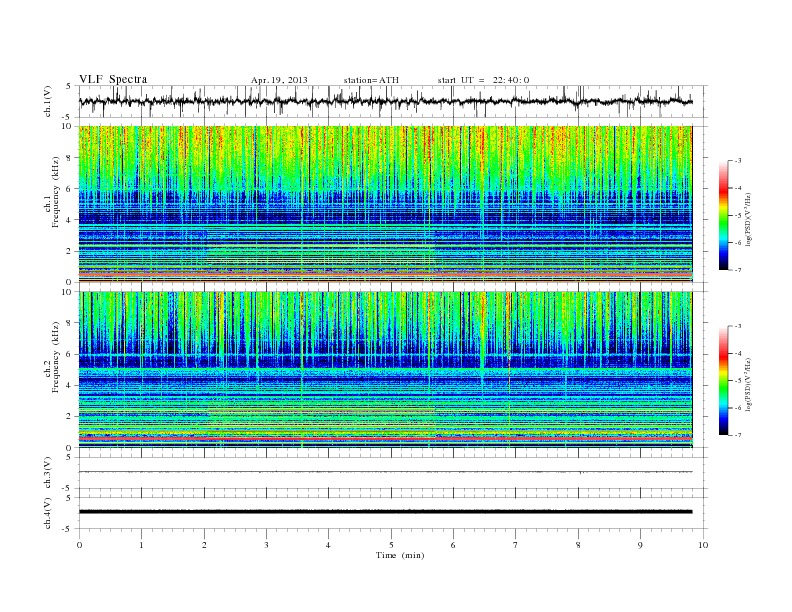The height and width of the screenshot is (612, 792).
Task: Click time-axis tick label "8"
Action: pyautogui.click(x=578, y=545)
